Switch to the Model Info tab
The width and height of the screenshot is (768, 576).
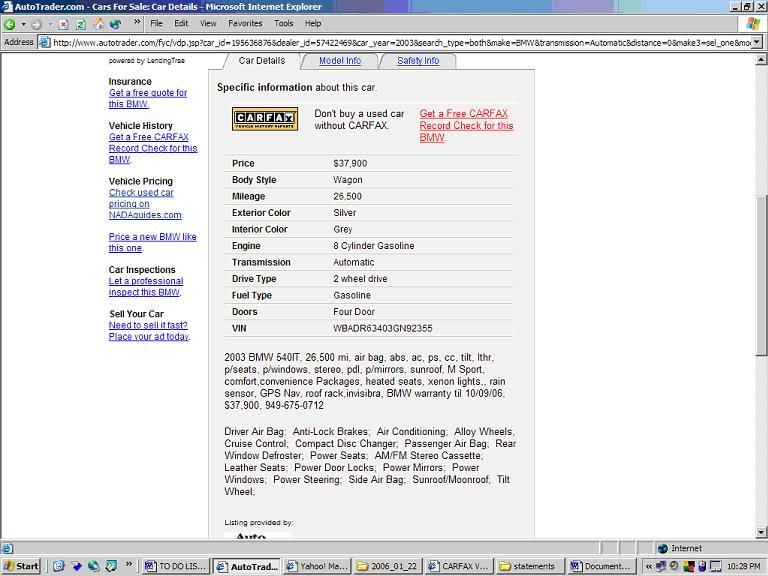pyautogui.click(x=340, y=61)
